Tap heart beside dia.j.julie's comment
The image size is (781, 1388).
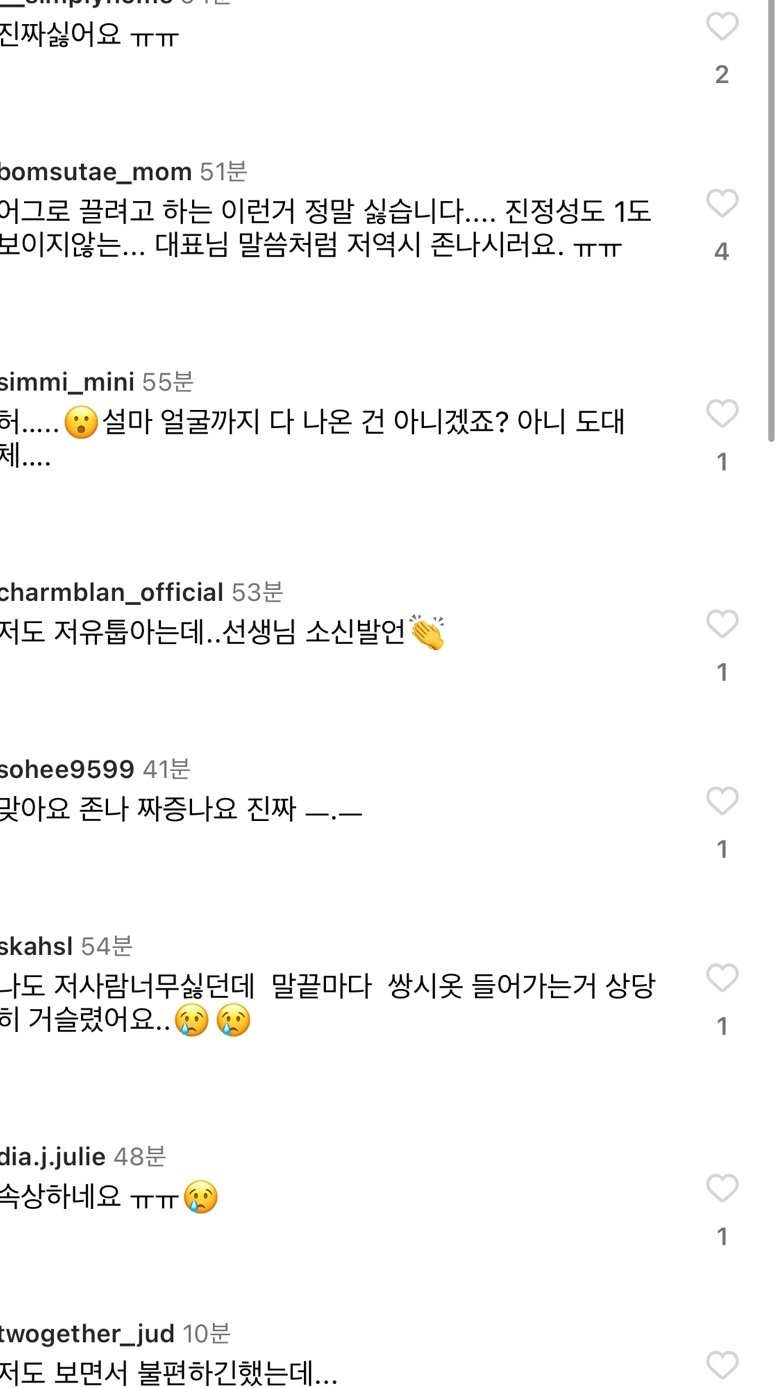tap(722, 1188)
